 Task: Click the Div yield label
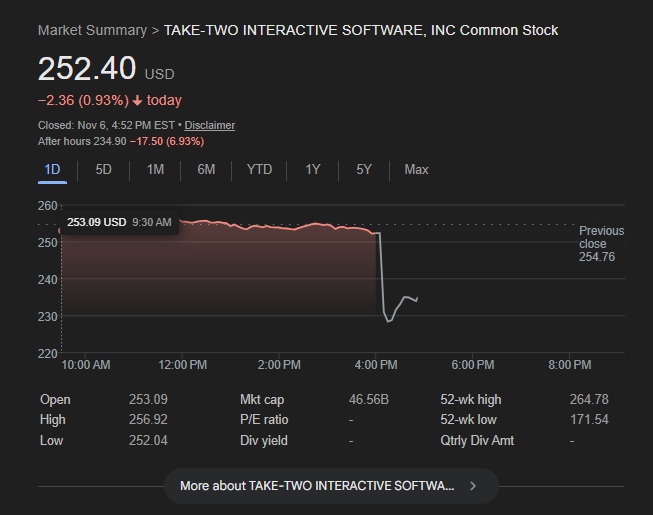point(264,440)
